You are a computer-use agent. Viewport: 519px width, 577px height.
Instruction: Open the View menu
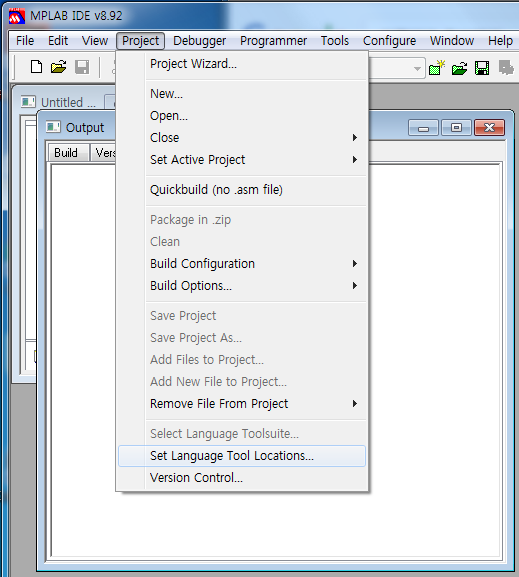pos(95,40)
